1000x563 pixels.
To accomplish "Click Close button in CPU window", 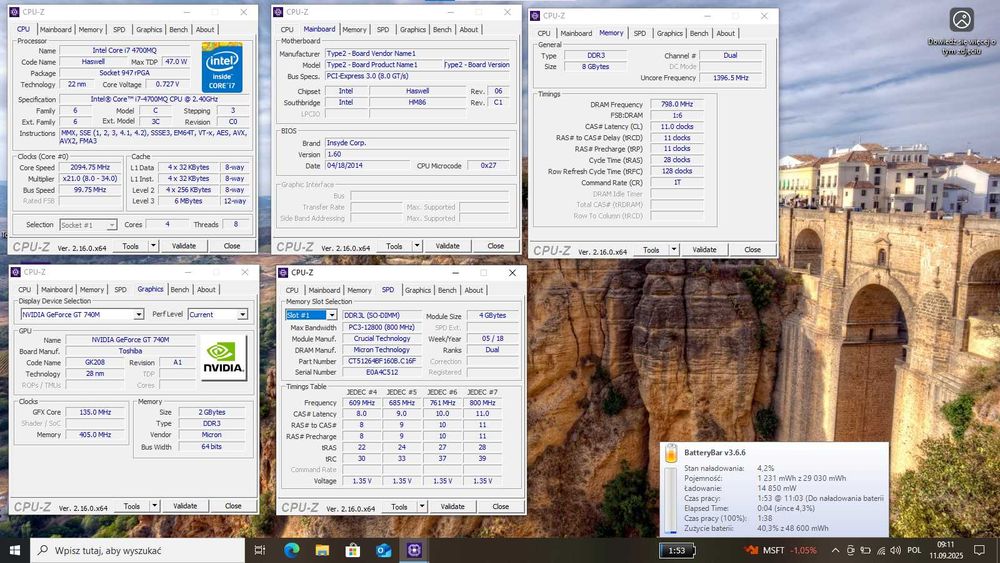I will (232, 245).
